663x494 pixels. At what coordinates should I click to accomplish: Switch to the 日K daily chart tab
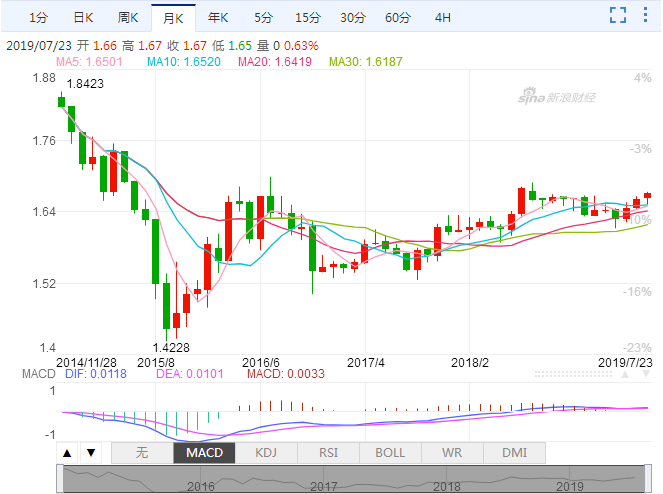(83, 18)
